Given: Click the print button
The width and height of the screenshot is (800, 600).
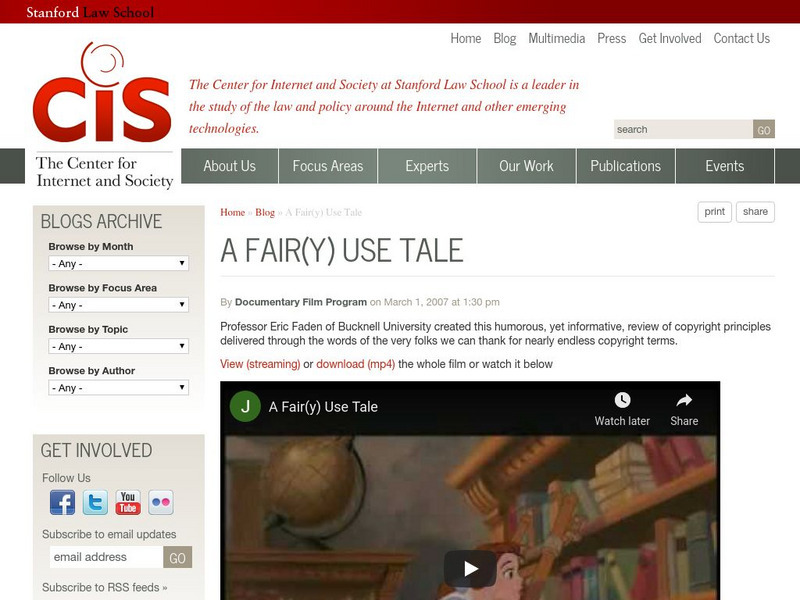Looking at the screenshot, I should pyautogui.click(x=714, y=212).
